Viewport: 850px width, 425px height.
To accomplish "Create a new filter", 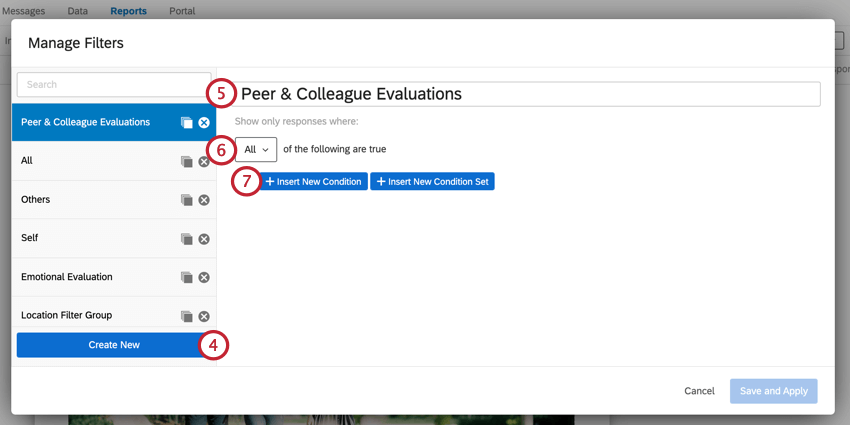I will (x=114, y=345).
